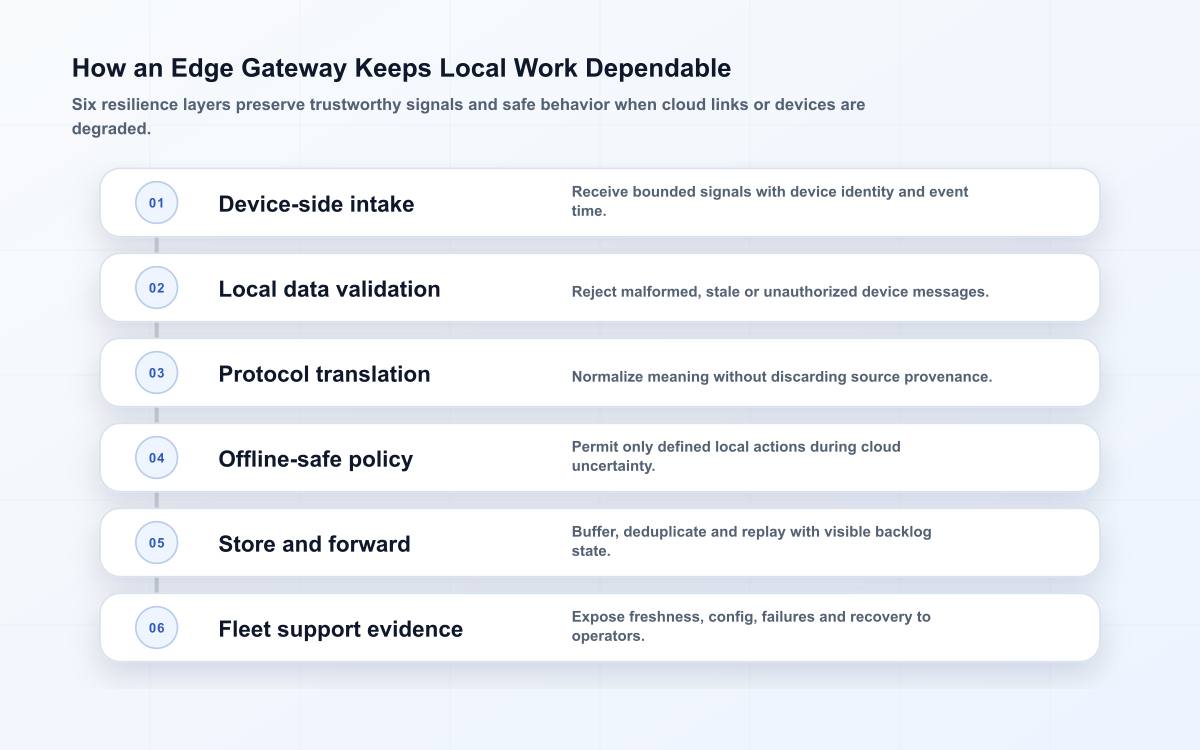Click 'Permit only defined local actions' description
The image size is (1200, 750).
coord(736,456)
